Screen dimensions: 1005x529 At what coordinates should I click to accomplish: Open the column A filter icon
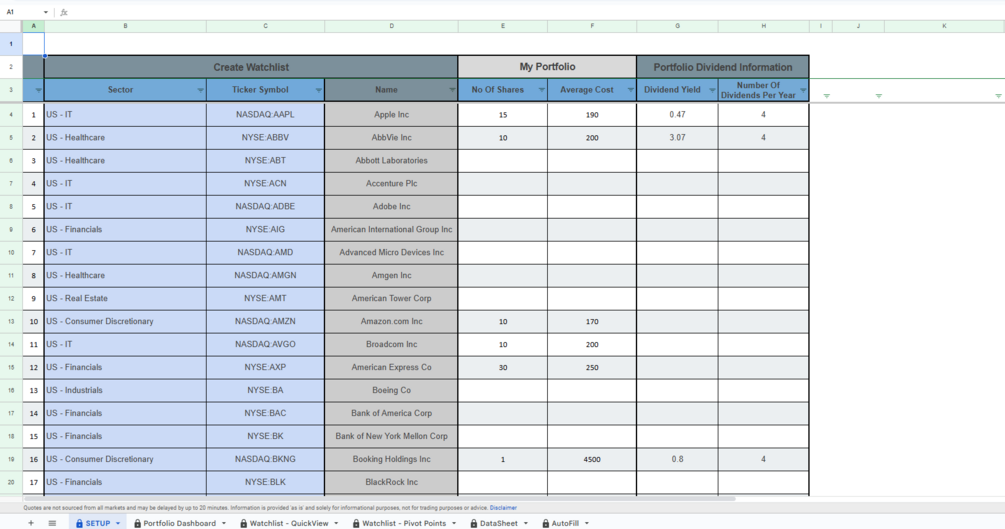pos(38,90)
